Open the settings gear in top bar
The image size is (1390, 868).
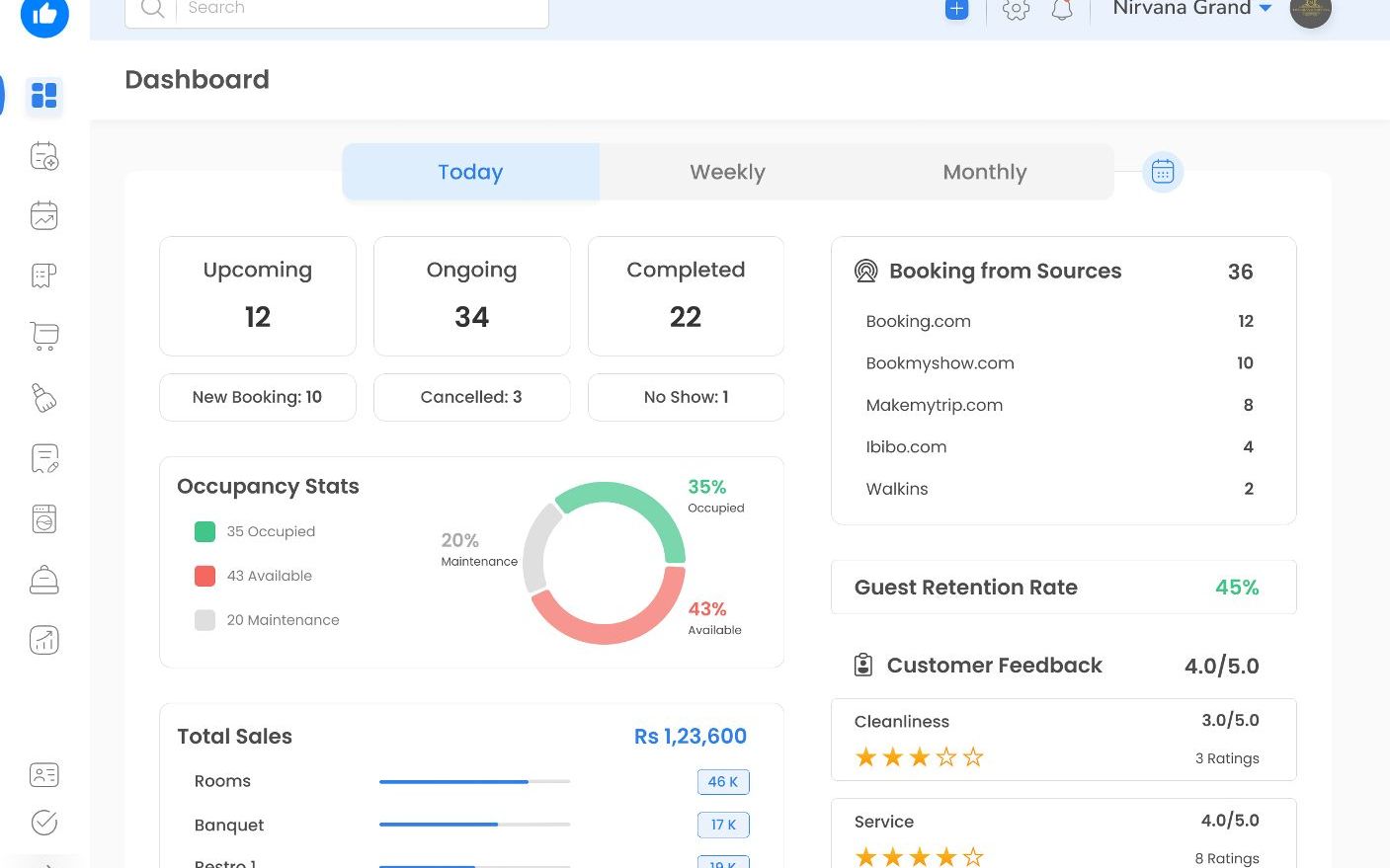(1016, 10)
